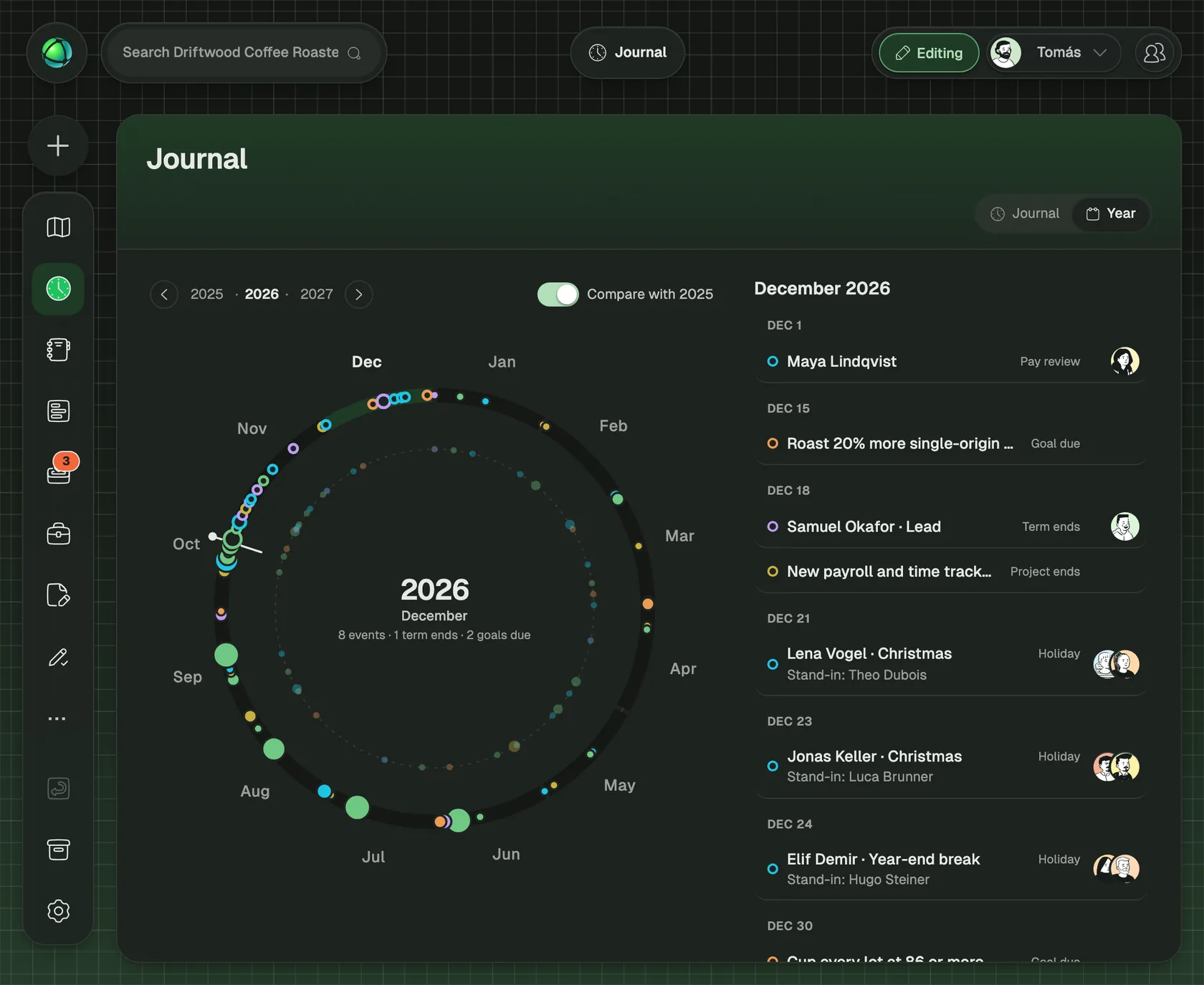The width and height of the screenshot is (1204, 985).
Task: Go to previous year with left chevron
Action: tap(164, 294)
